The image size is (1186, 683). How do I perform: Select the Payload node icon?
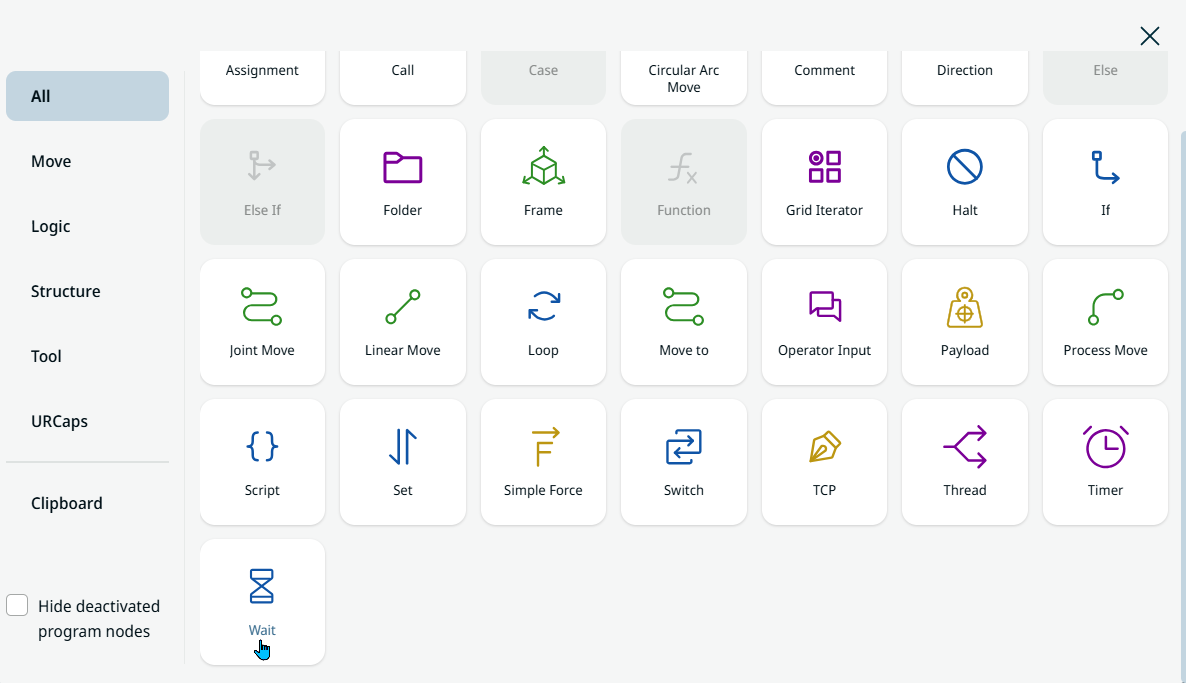[964, 308]
